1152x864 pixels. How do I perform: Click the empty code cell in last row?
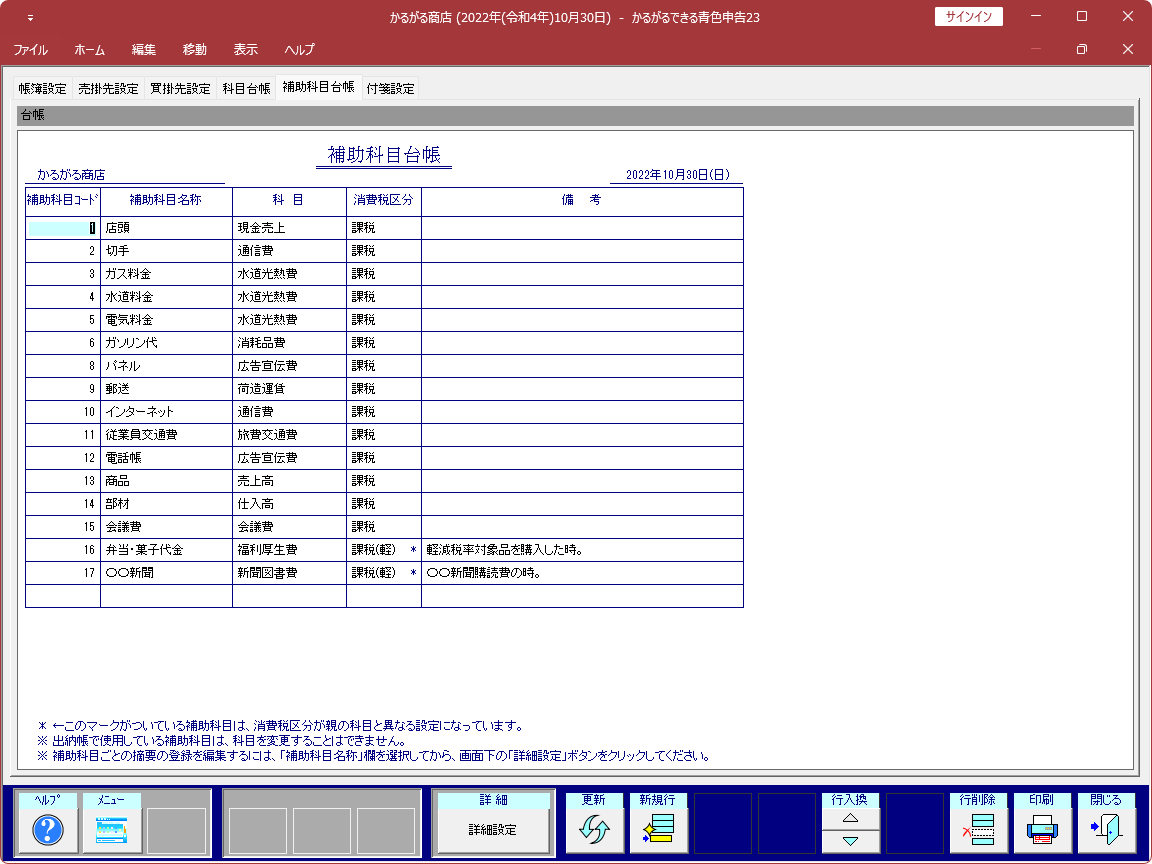tap(63, 596)
